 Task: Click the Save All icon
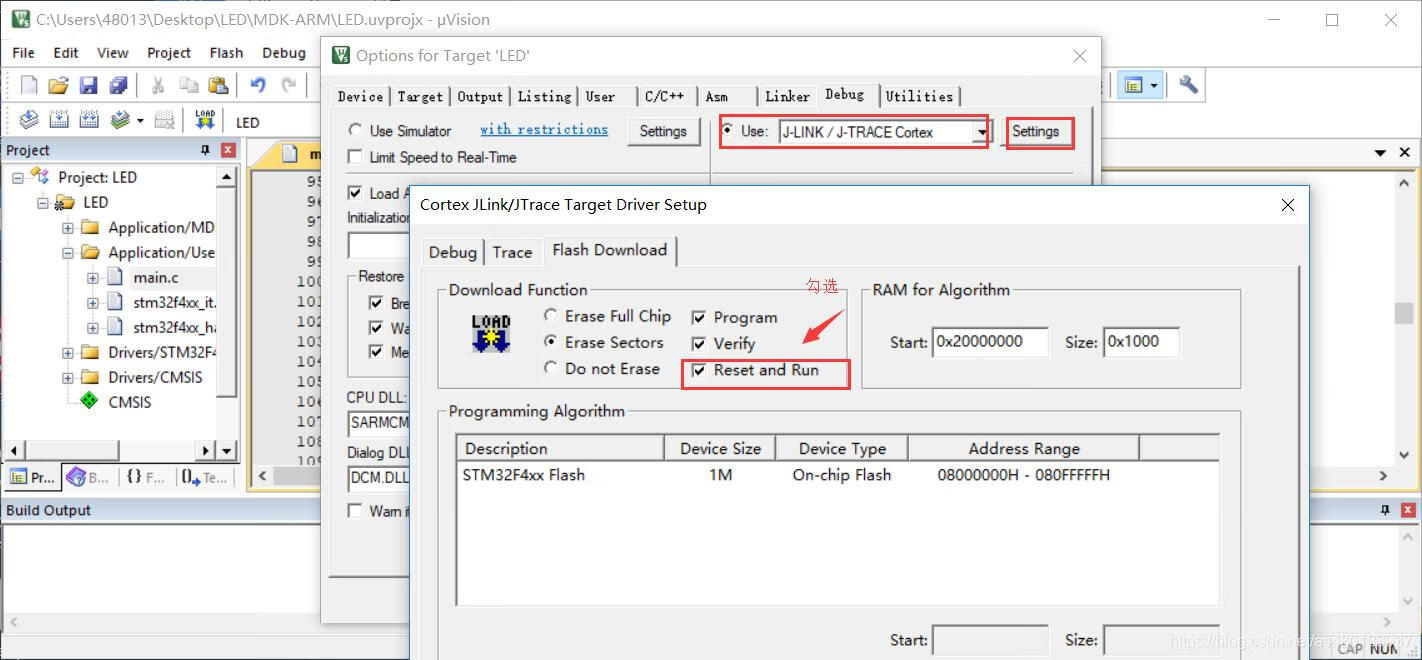coord(118,86)
